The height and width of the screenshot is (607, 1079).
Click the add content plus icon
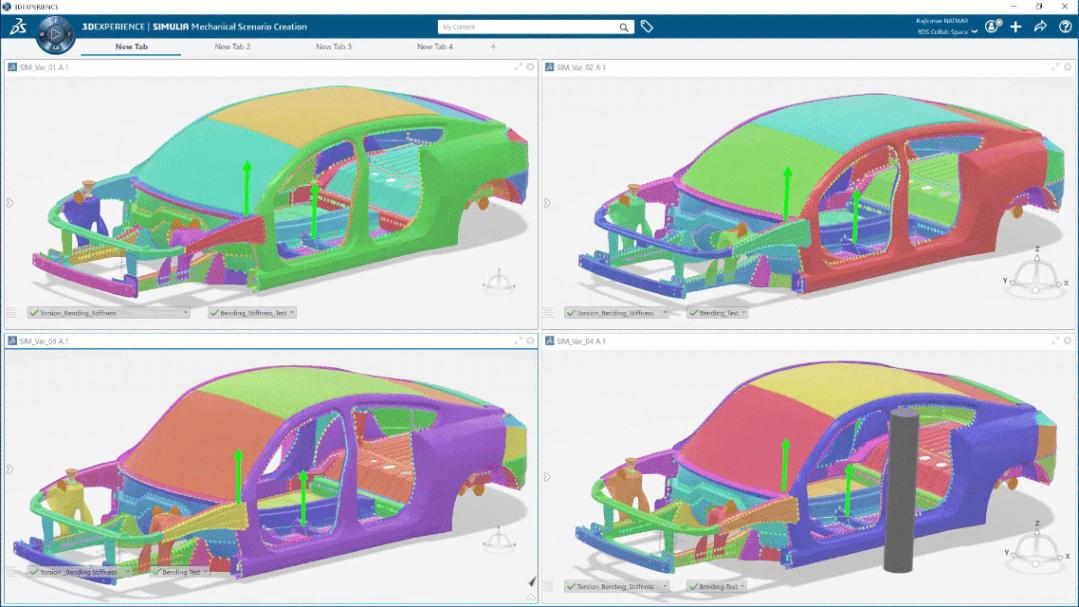pyautogui.click(x=1014, y=27)
